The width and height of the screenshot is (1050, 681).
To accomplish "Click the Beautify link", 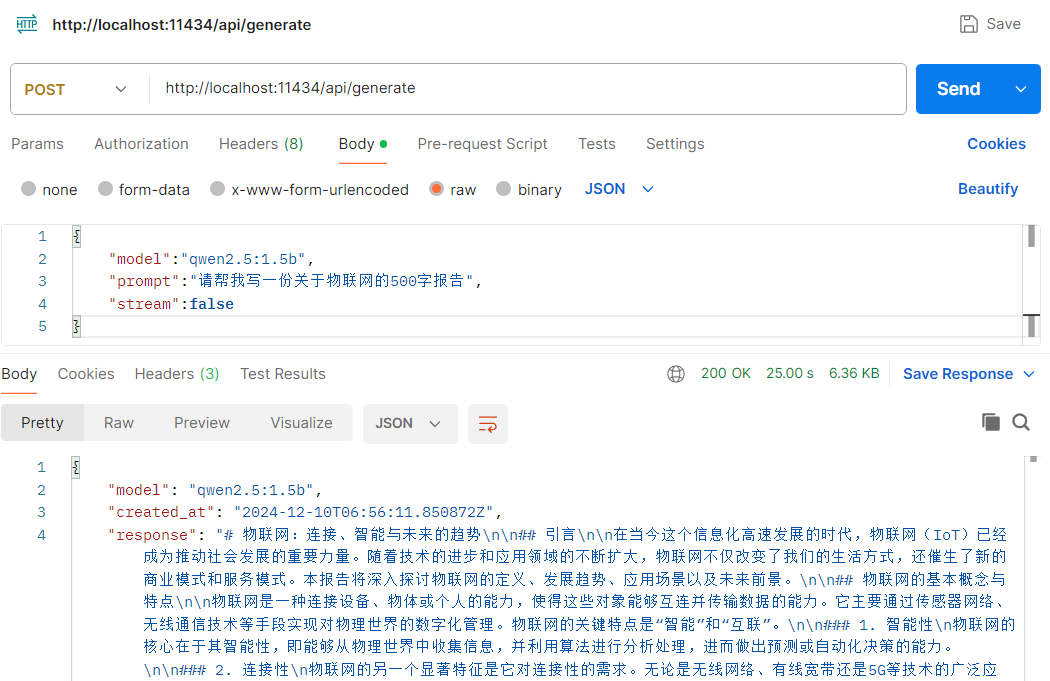I will [988, 189].
